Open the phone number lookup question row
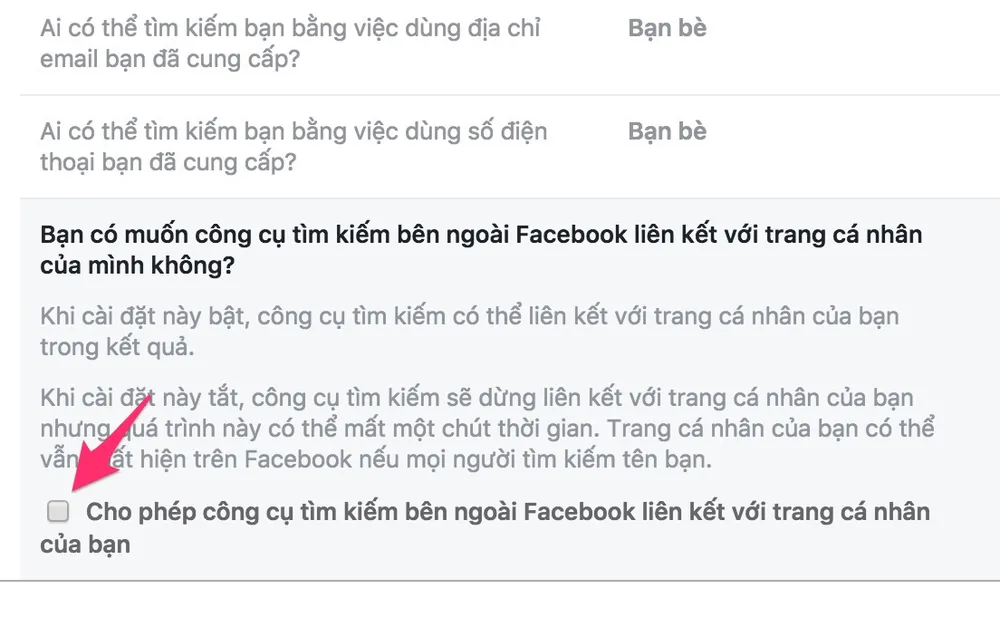 click(293, 146)
